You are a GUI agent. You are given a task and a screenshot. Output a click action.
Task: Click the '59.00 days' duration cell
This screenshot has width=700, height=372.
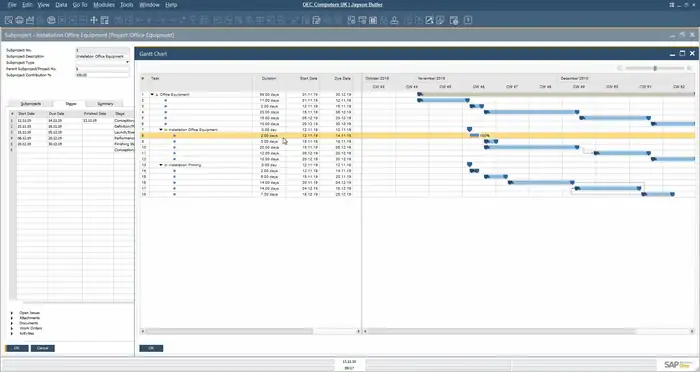coord(269,95)
